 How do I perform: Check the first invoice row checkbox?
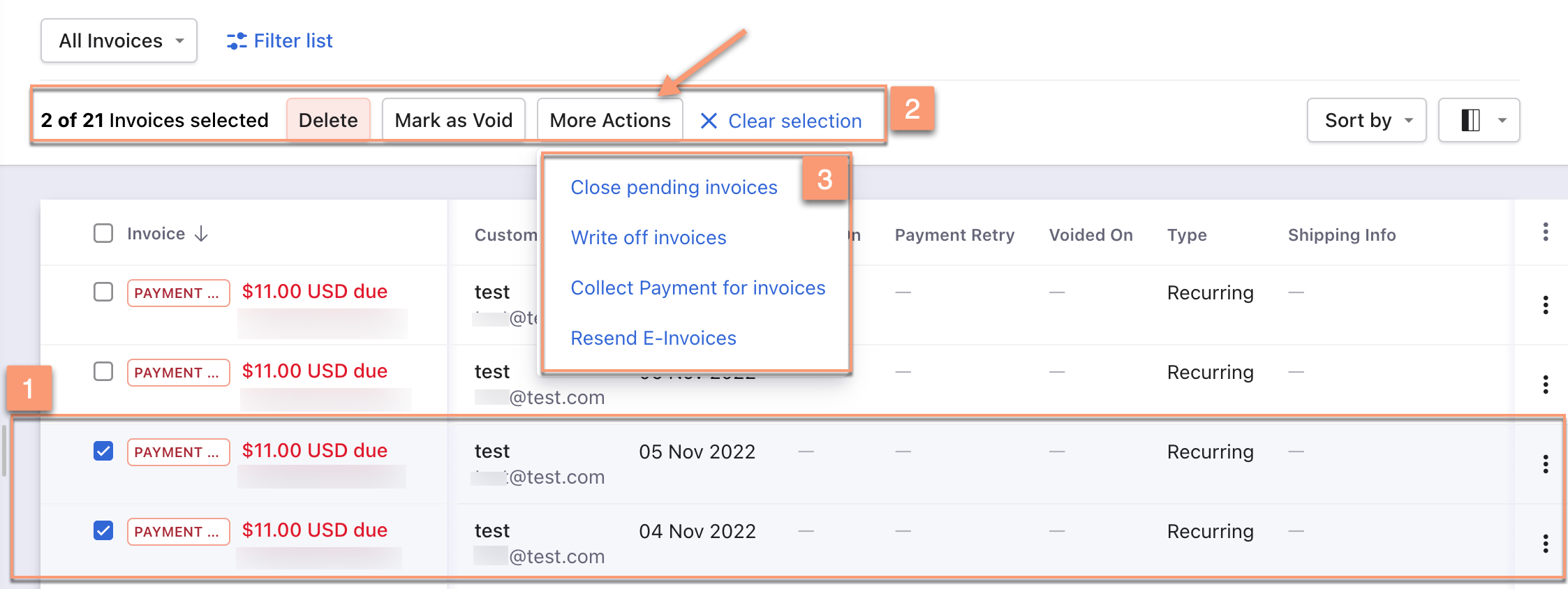103,292
